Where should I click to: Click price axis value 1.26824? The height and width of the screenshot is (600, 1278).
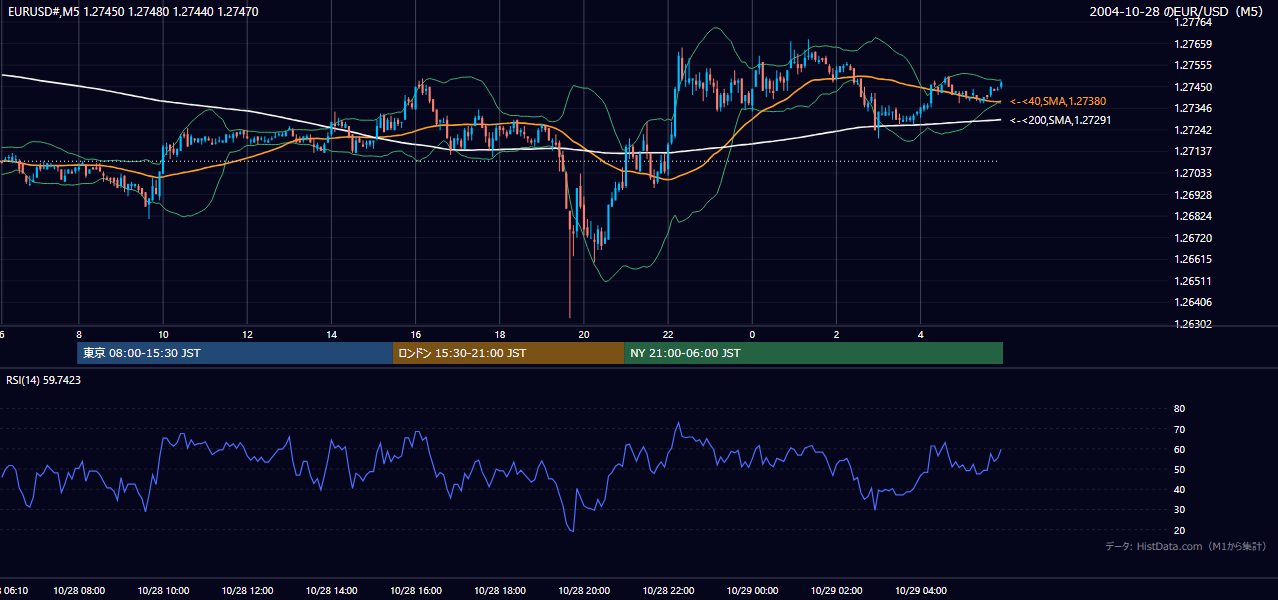[1193, 217]
